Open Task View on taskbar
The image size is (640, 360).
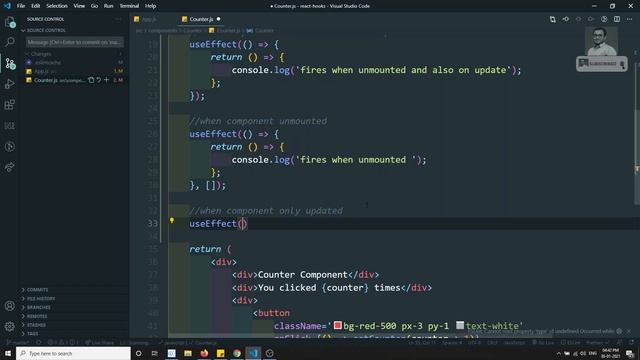[x=155, y=353]
